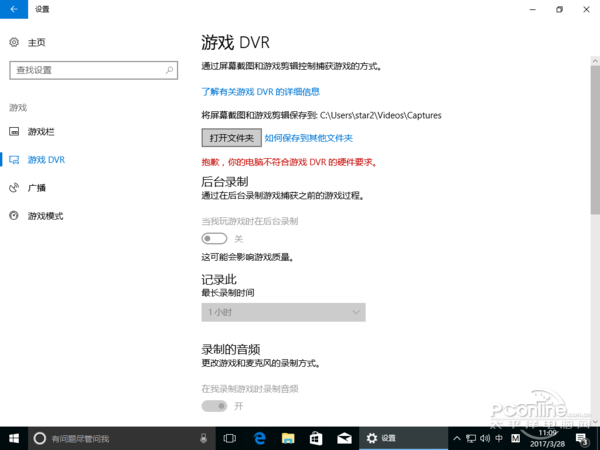Toggle record audio switch (开)
The width and height of the screenshot is (600, 450).
point(214,406)
